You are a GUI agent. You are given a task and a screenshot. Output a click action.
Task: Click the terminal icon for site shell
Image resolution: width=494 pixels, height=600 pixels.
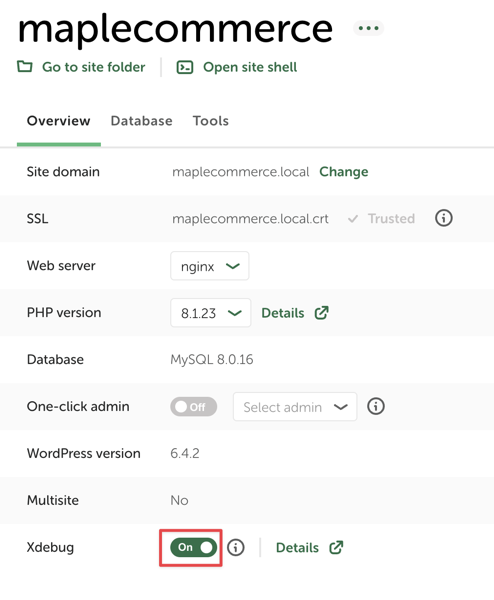185,67
